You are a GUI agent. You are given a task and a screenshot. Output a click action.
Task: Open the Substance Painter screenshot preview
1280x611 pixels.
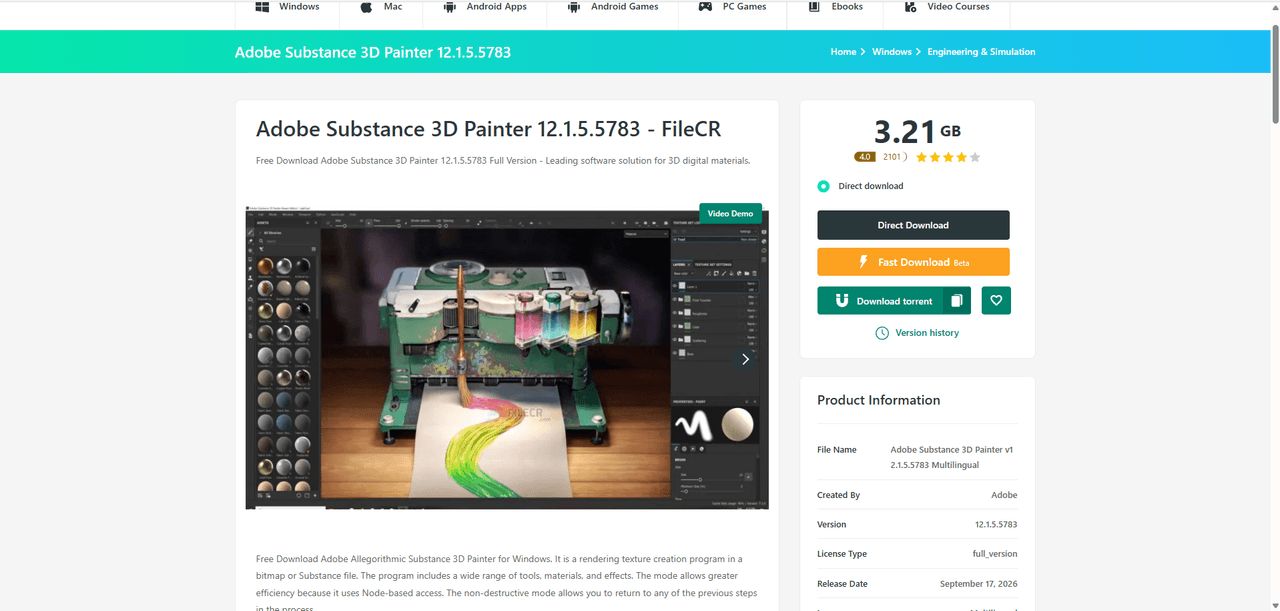coord(507,358)
